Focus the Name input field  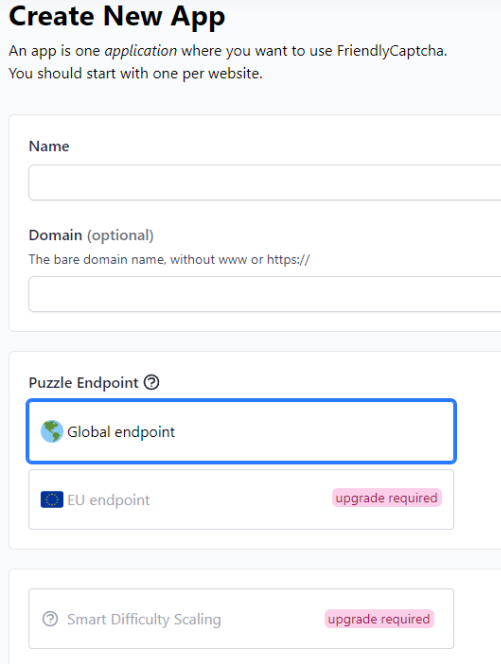(265, 183)
